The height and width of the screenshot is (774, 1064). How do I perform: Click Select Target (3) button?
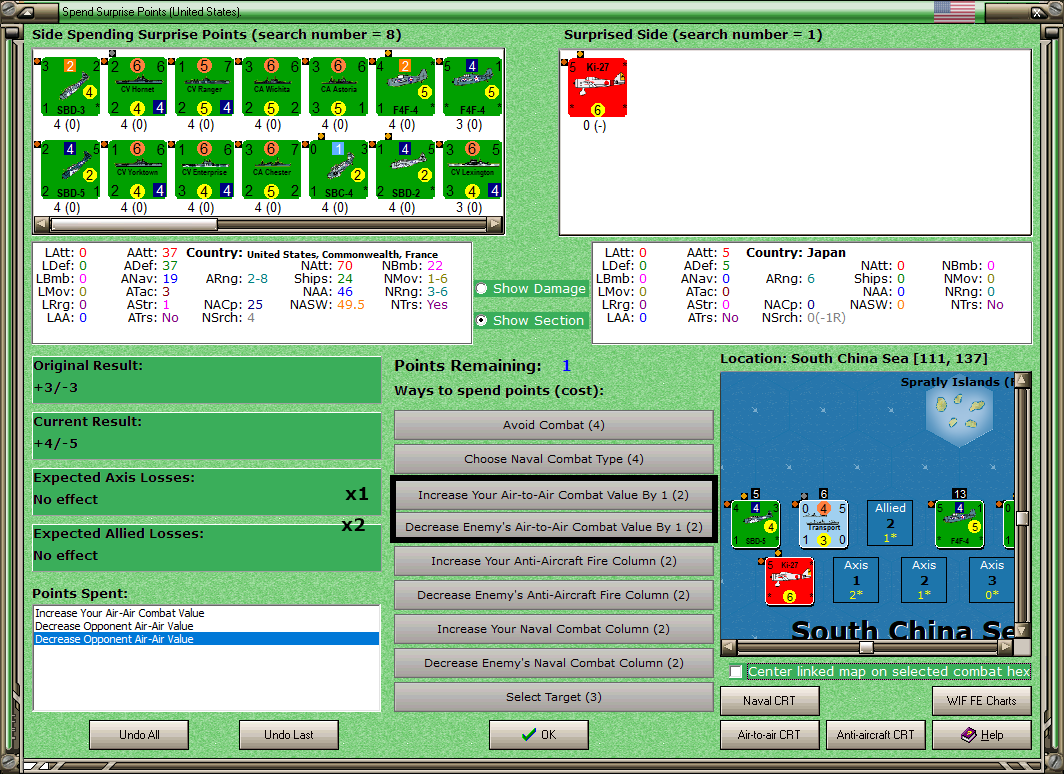coord(554,697)
